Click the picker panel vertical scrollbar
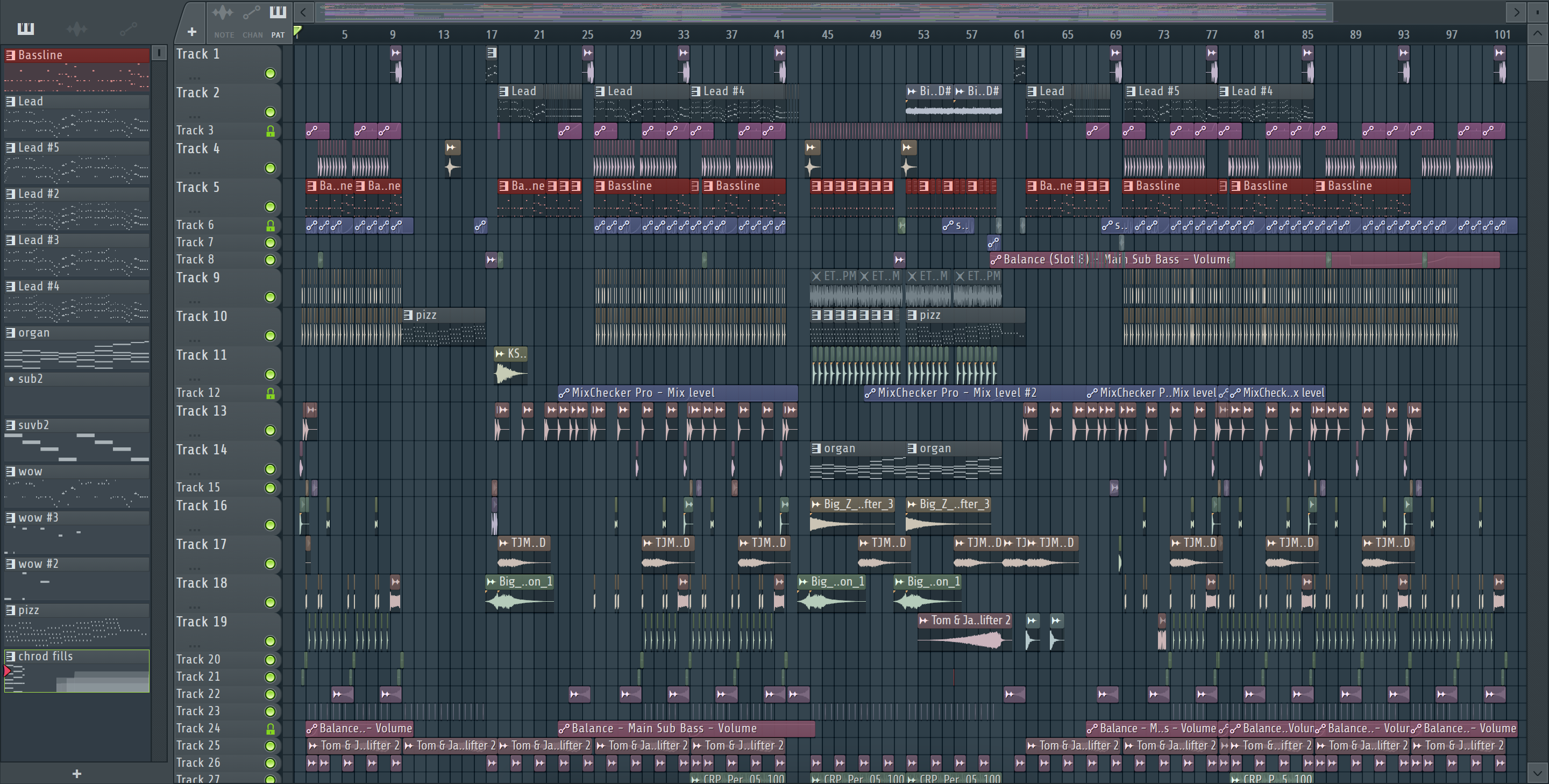The image size is (1549, 784). (159, 404)
